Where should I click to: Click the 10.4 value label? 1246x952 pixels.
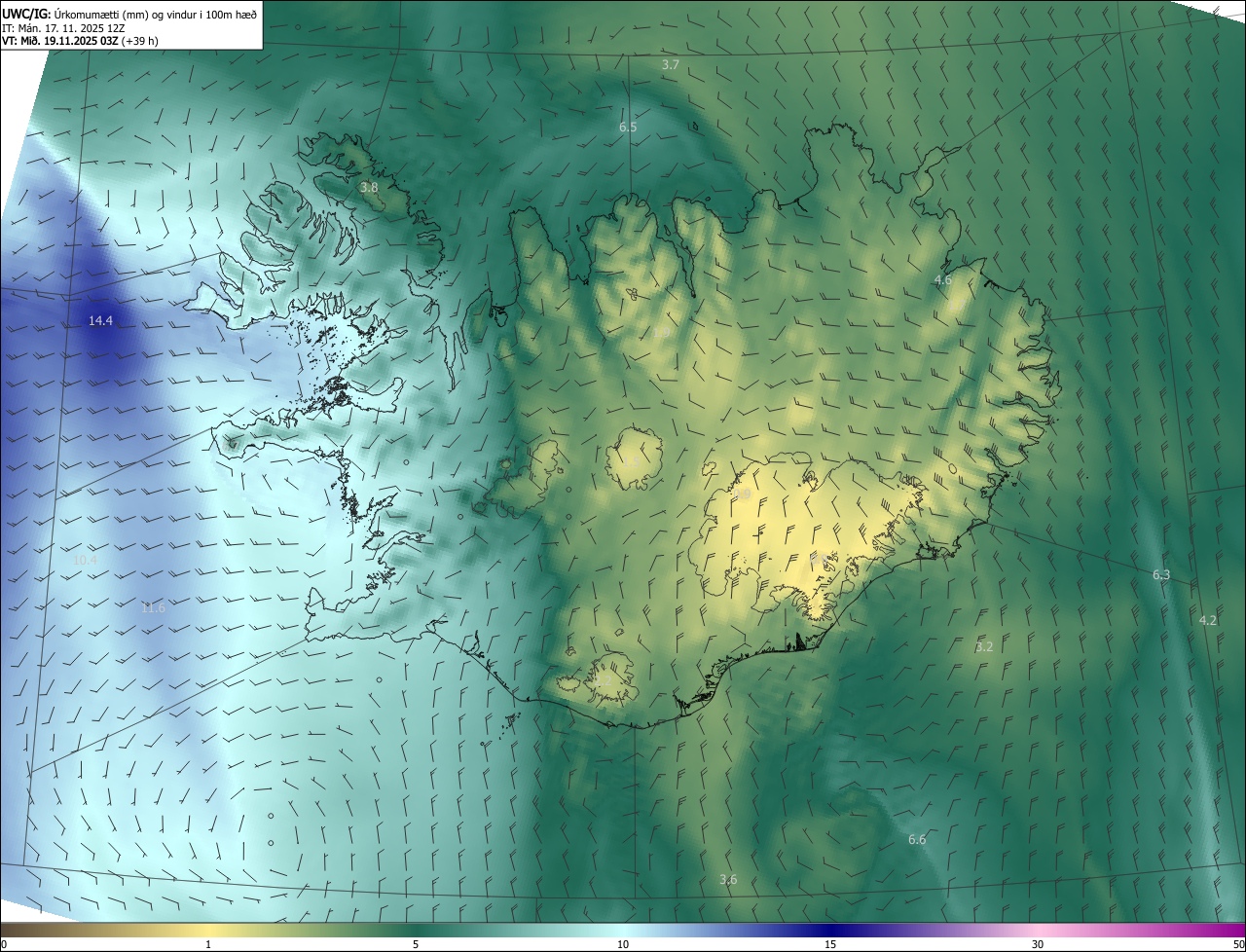click(85, 560)
